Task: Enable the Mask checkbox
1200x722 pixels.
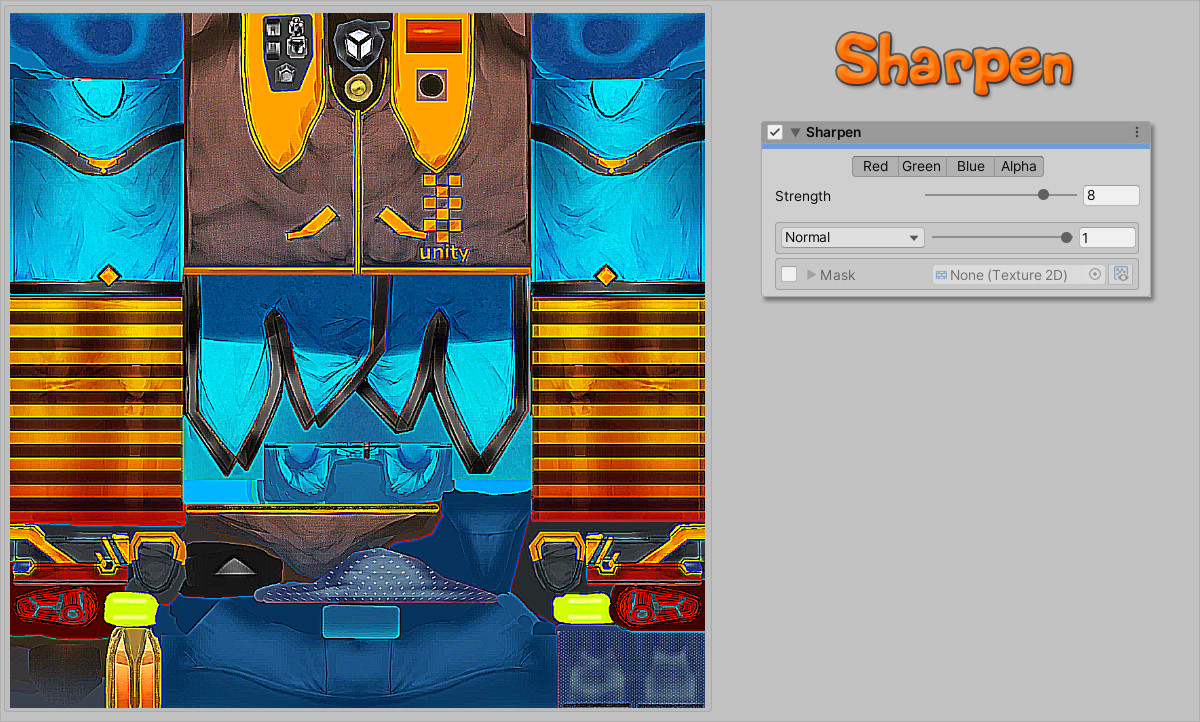Action: coord(789,274)
